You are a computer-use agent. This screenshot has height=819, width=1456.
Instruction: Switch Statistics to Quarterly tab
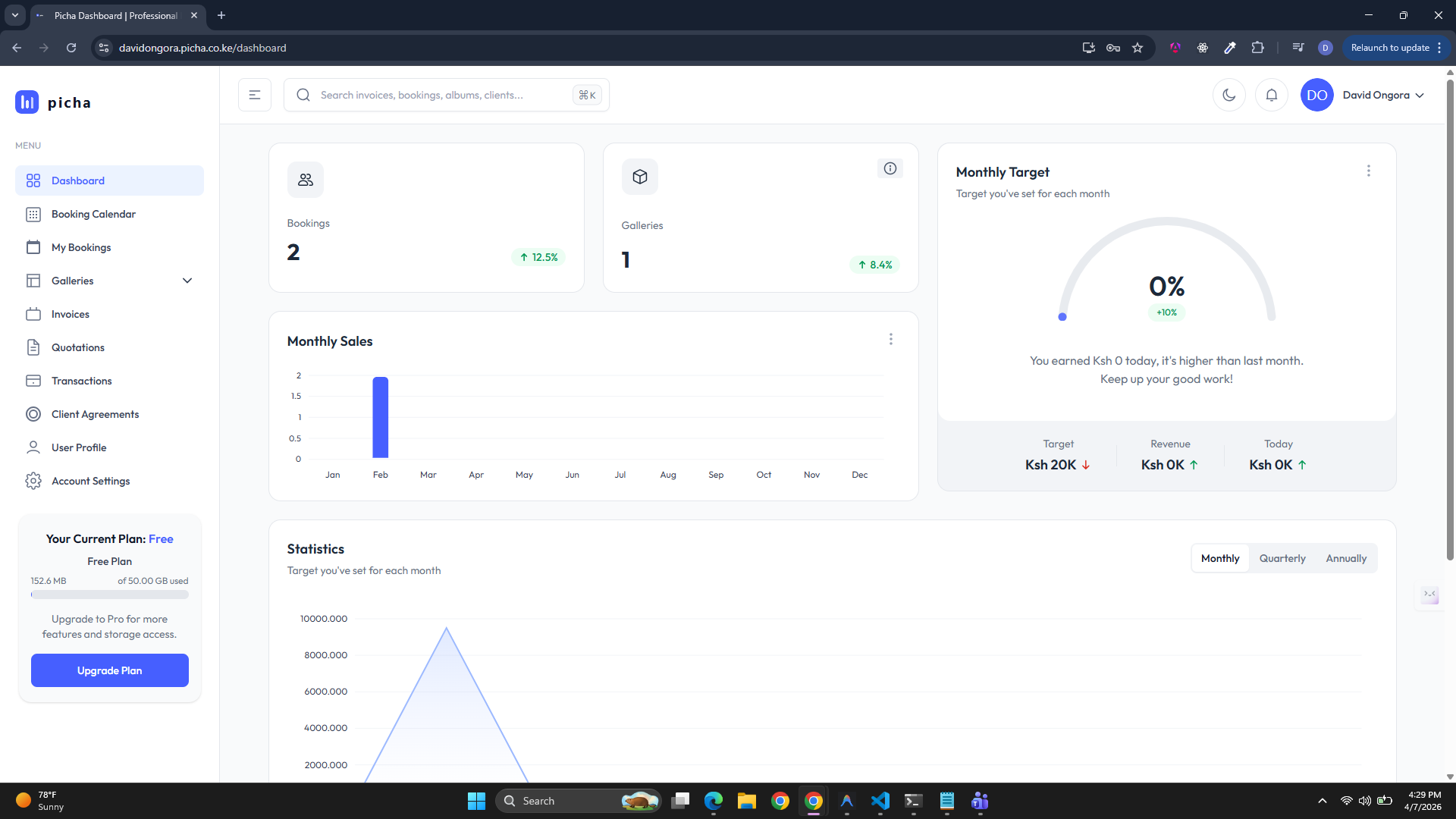(1282, 558)
